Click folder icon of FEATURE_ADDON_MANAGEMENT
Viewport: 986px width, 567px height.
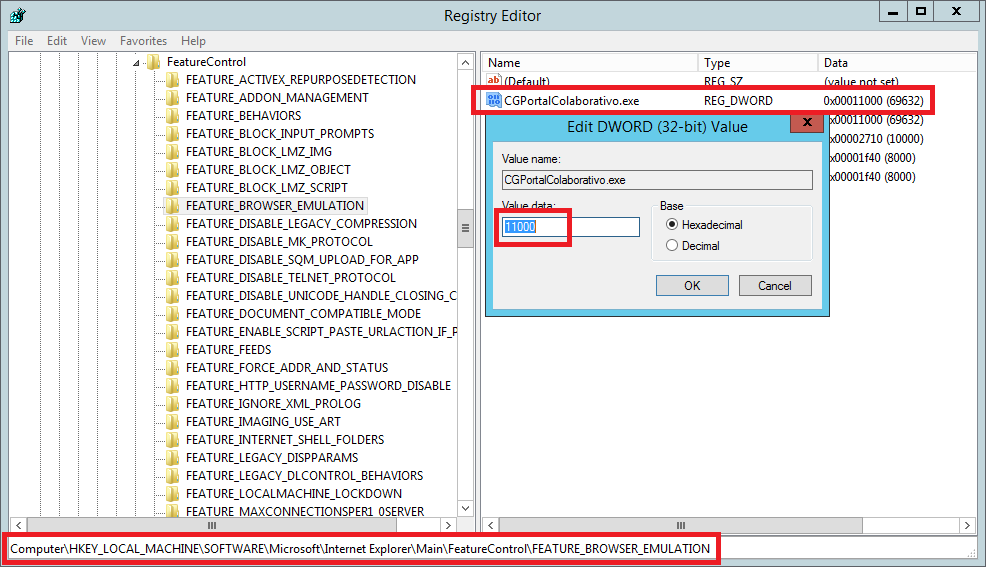pos(172,97)
